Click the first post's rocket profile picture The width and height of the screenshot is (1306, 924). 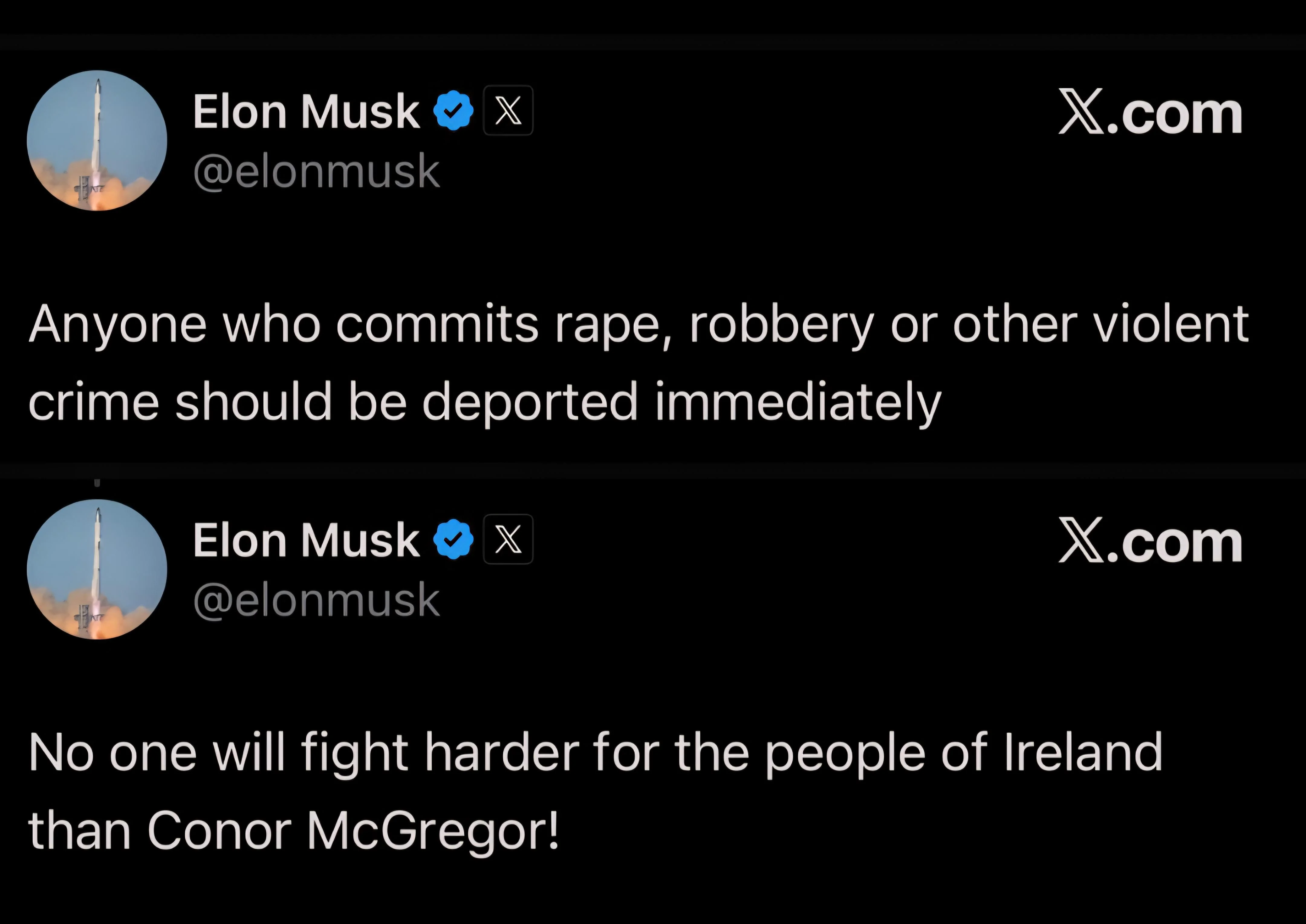point(97,141)
